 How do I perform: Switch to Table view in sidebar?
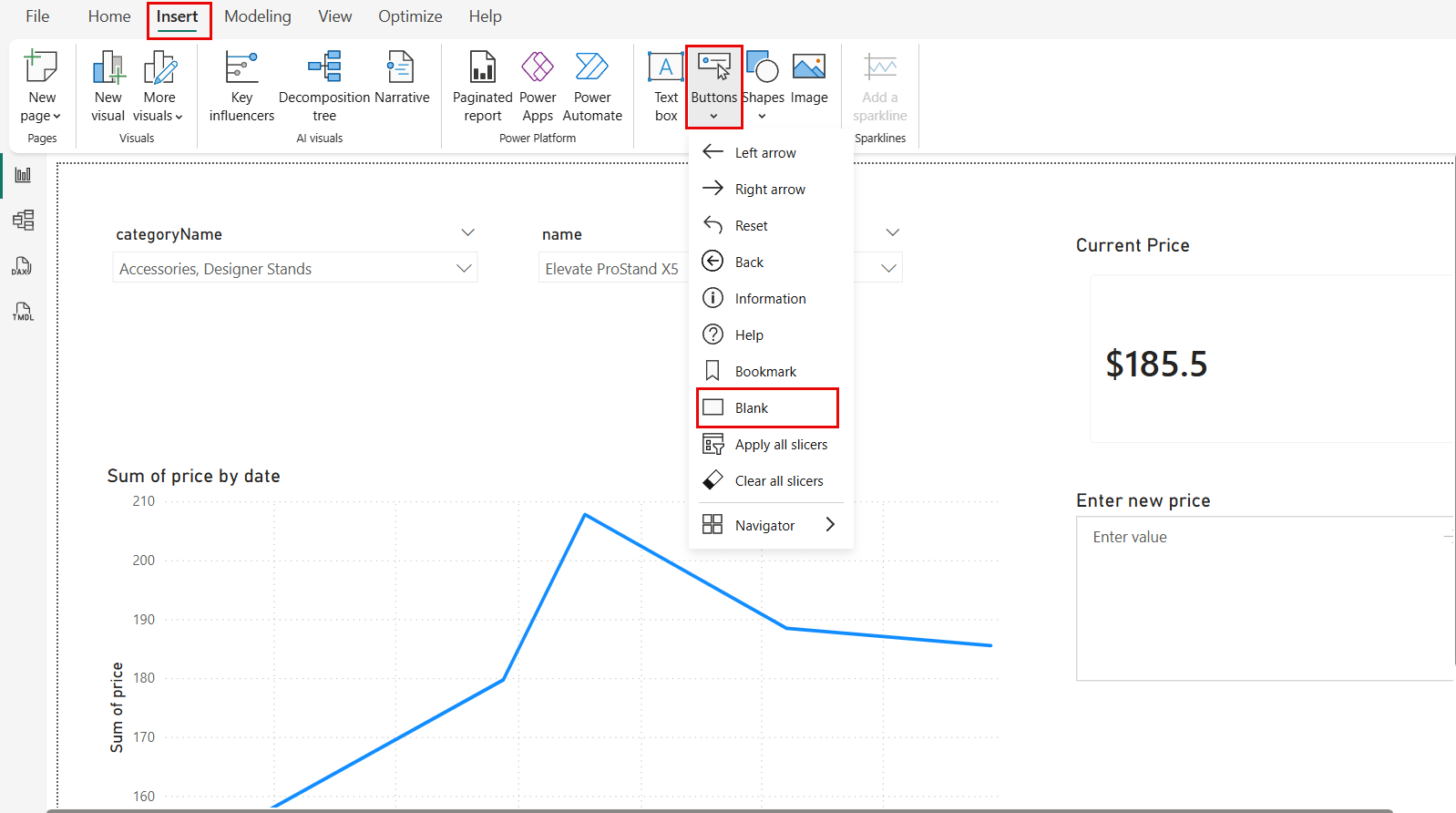(x=23, y=220)
